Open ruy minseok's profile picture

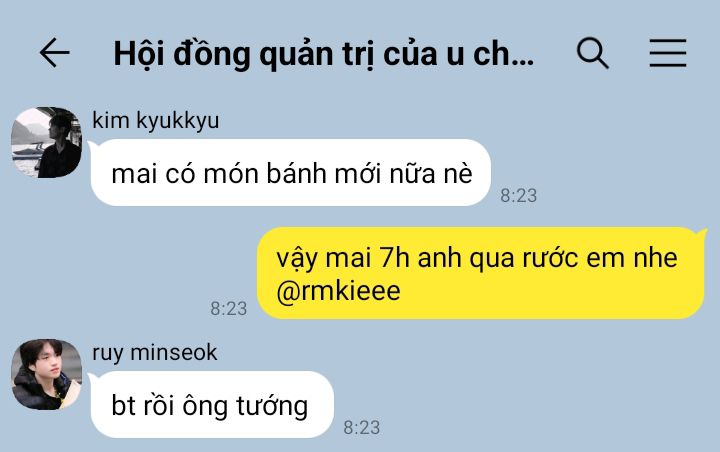(x=46, y=374)
